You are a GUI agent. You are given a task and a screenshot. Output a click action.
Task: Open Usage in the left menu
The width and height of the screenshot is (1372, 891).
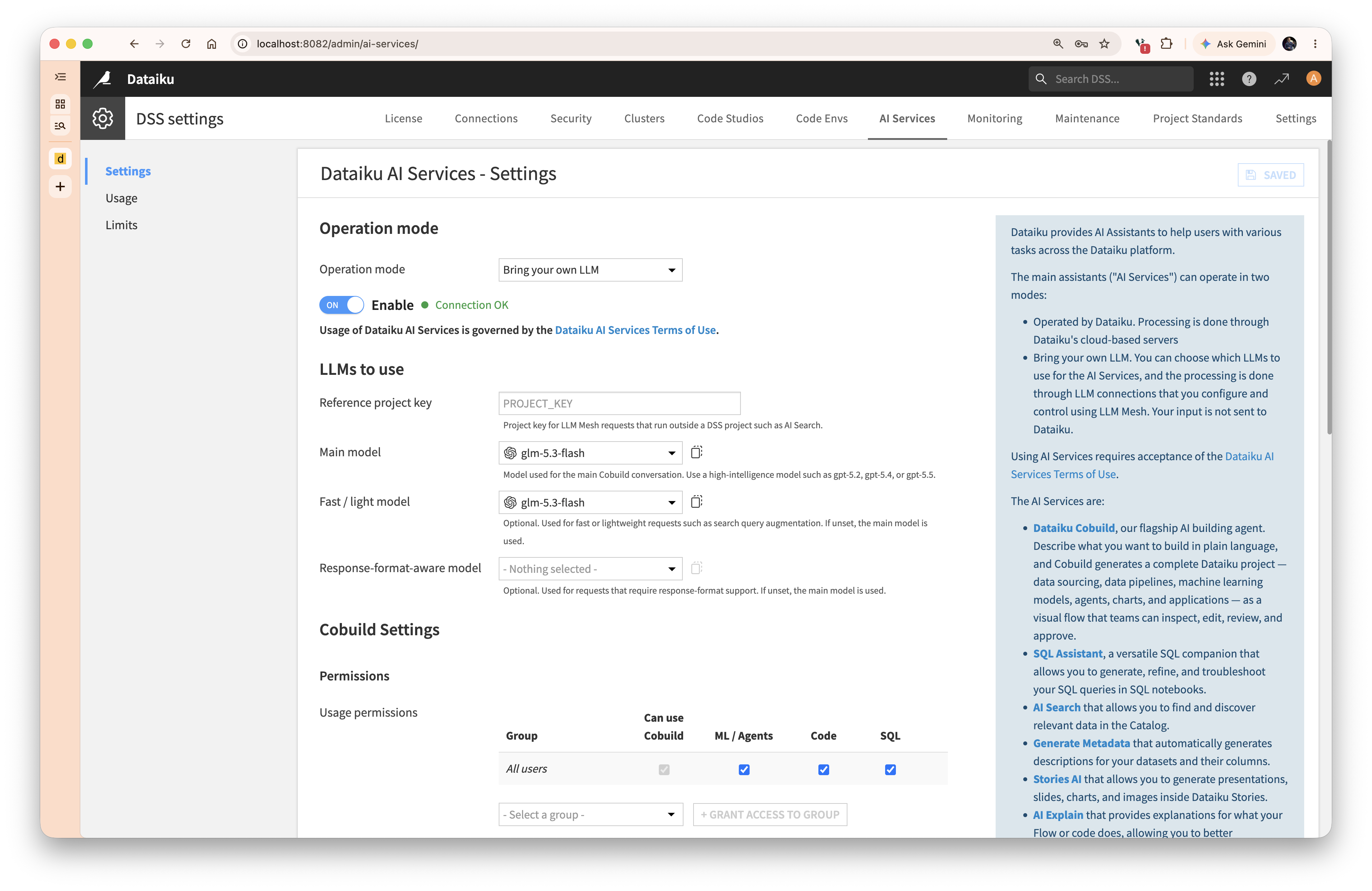(x=121, y=198)
